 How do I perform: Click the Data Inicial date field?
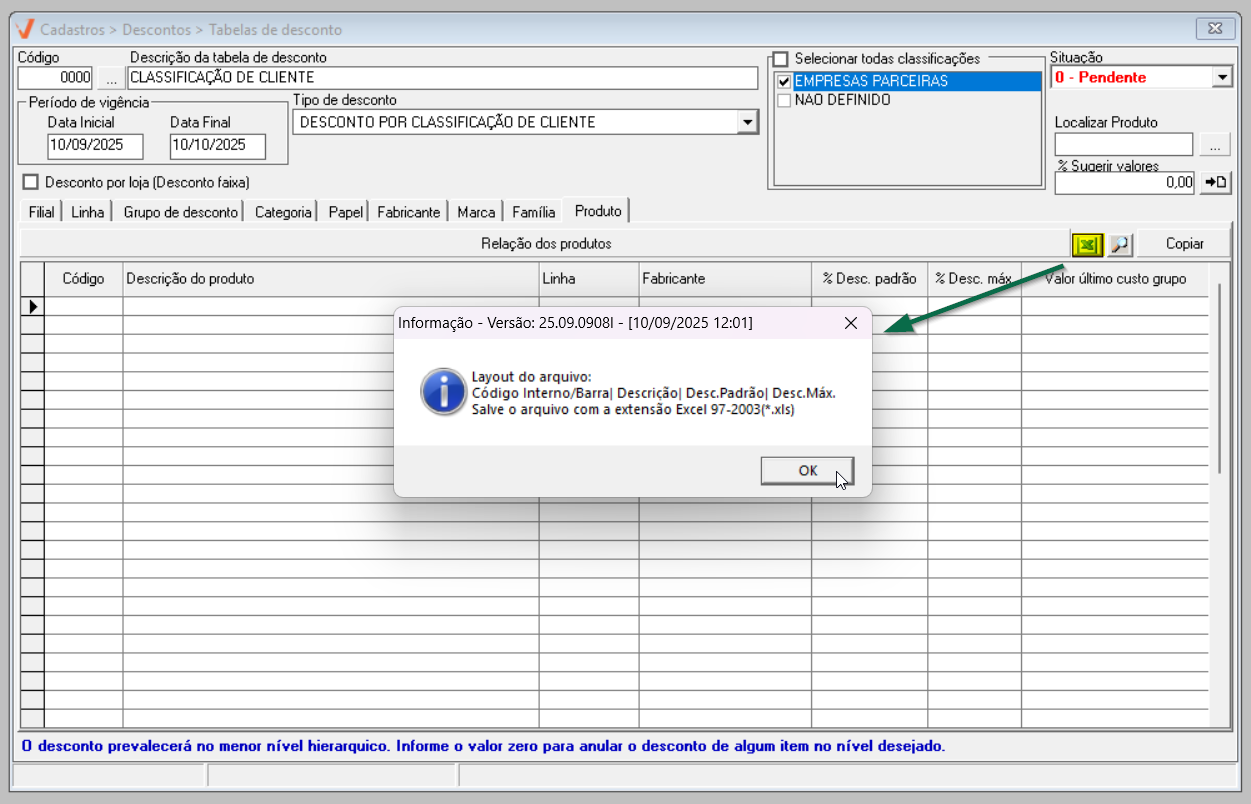pos(95,146)
